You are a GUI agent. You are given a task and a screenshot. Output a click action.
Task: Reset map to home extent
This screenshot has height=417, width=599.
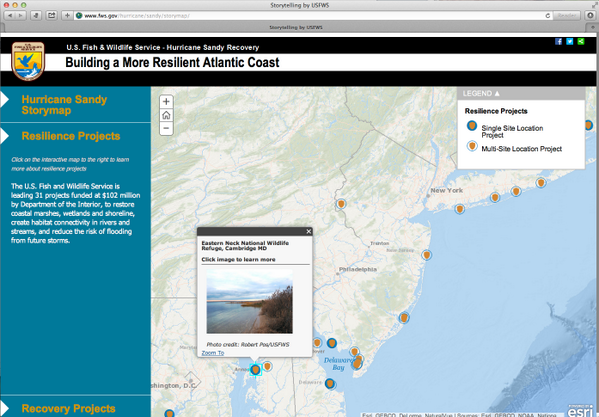[x=166, y=115]
